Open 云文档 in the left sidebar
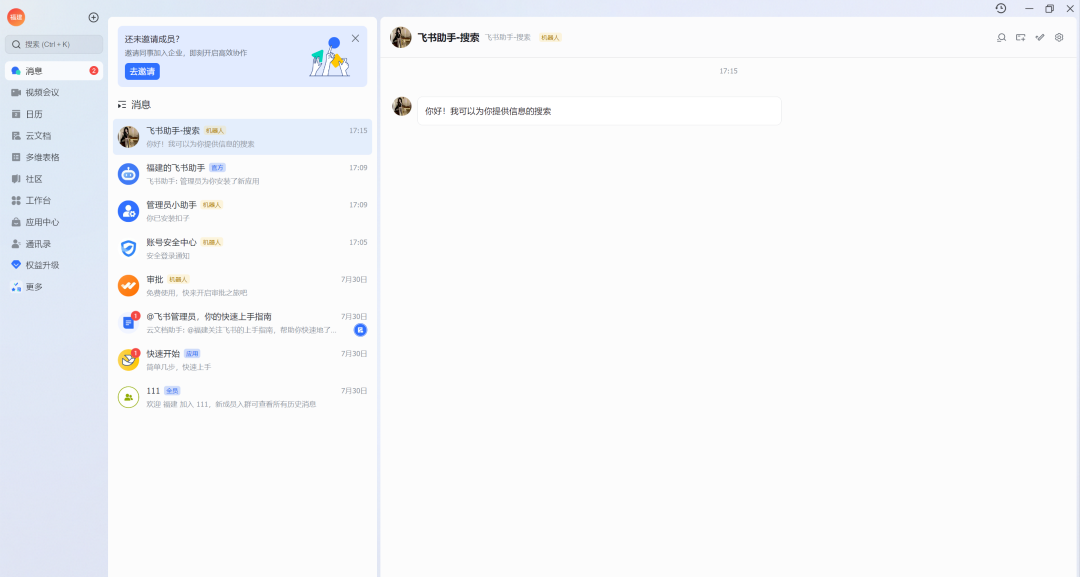 [x=38, y=136]
